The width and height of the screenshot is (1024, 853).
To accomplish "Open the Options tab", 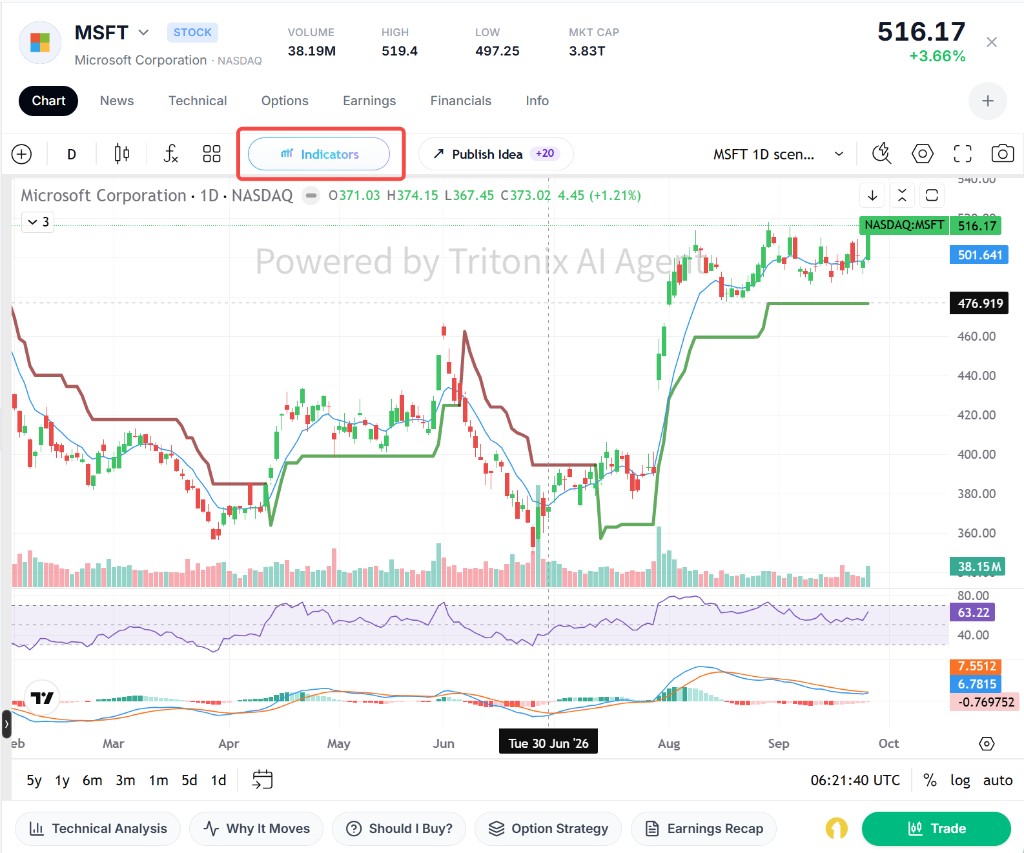I will (285, 101).
